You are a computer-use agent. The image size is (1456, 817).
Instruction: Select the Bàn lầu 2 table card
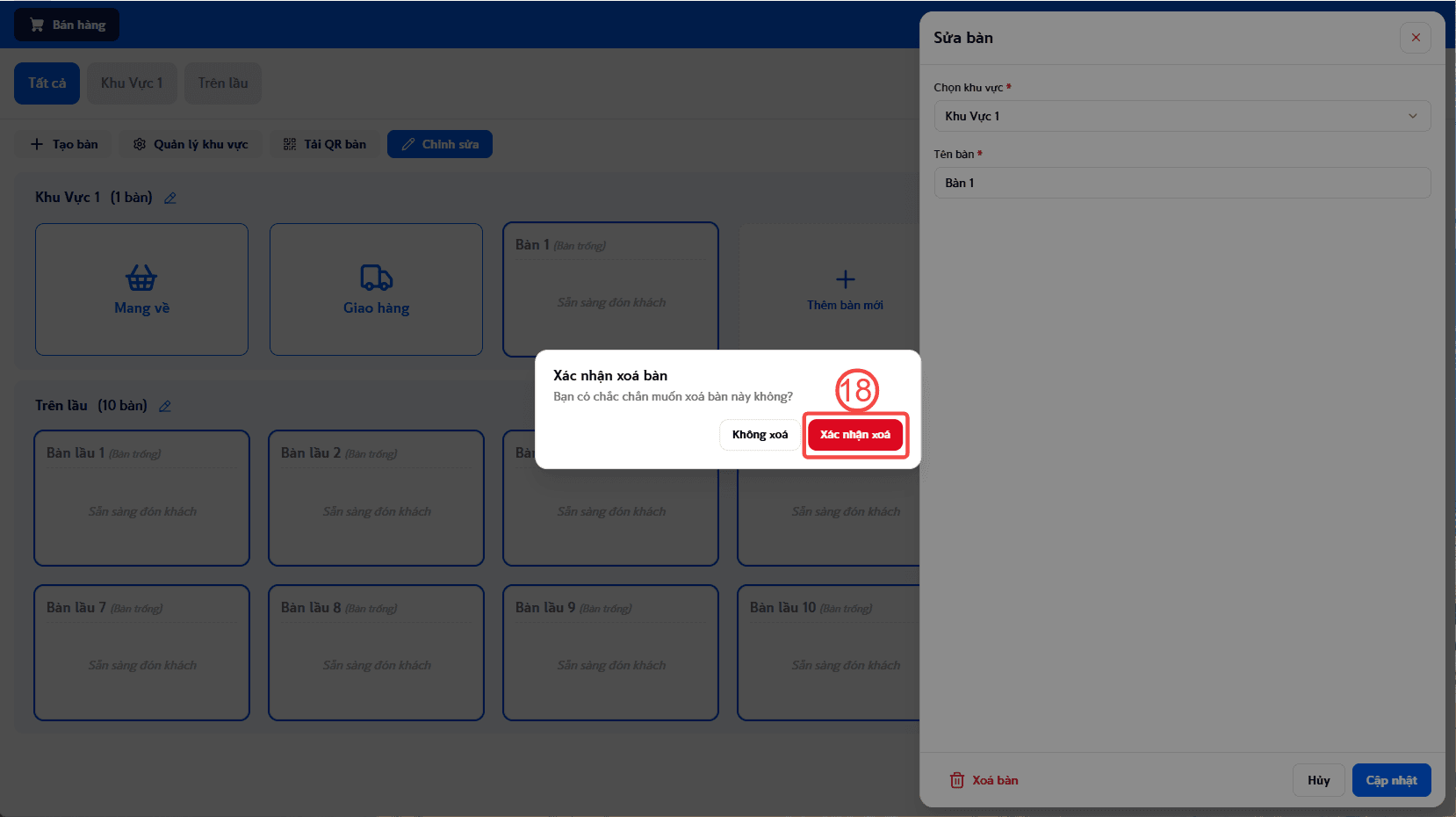tap(376, 498)
